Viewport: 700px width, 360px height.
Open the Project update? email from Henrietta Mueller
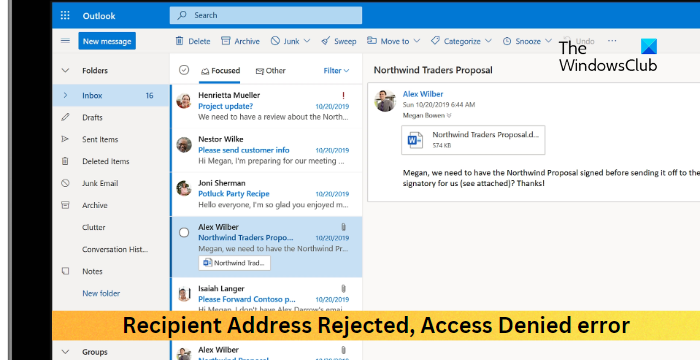click(267, 106)
